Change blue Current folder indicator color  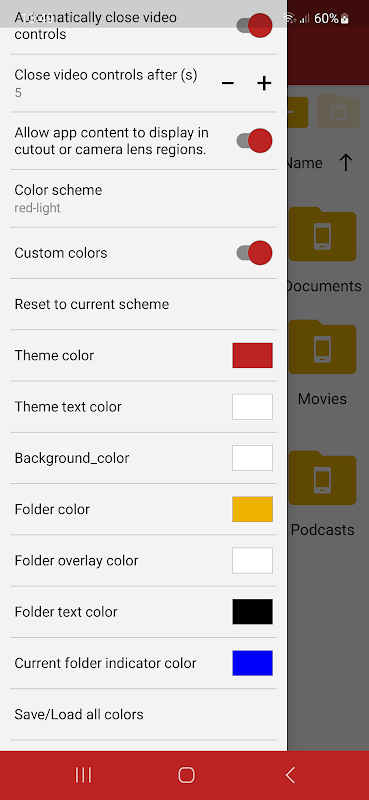[x=253, y=663]
